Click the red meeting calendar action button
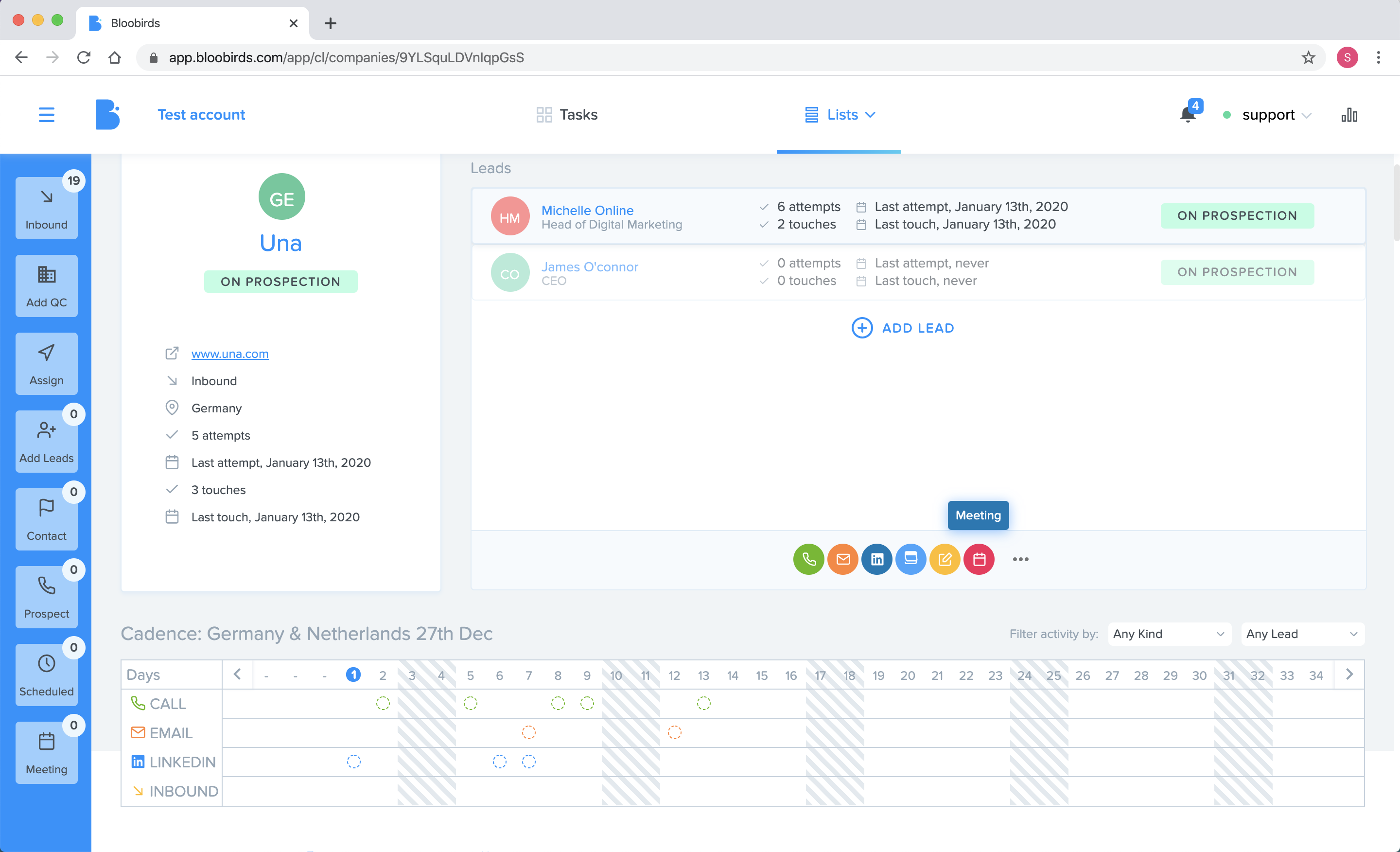 click(x=979, y=559)
